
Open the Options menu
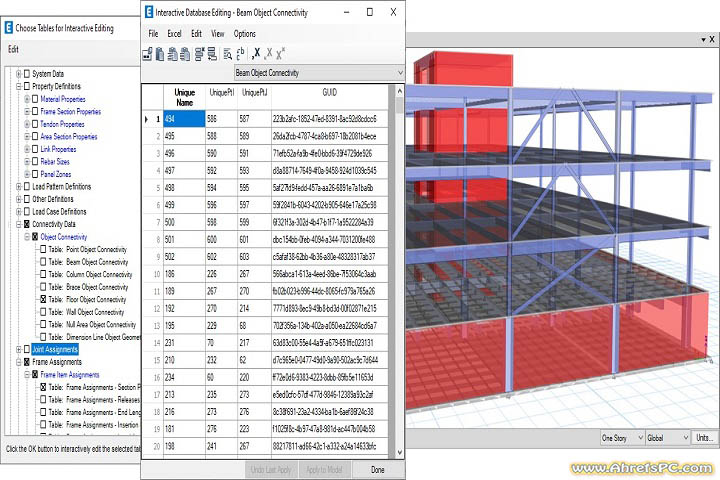tap(245, 34)
